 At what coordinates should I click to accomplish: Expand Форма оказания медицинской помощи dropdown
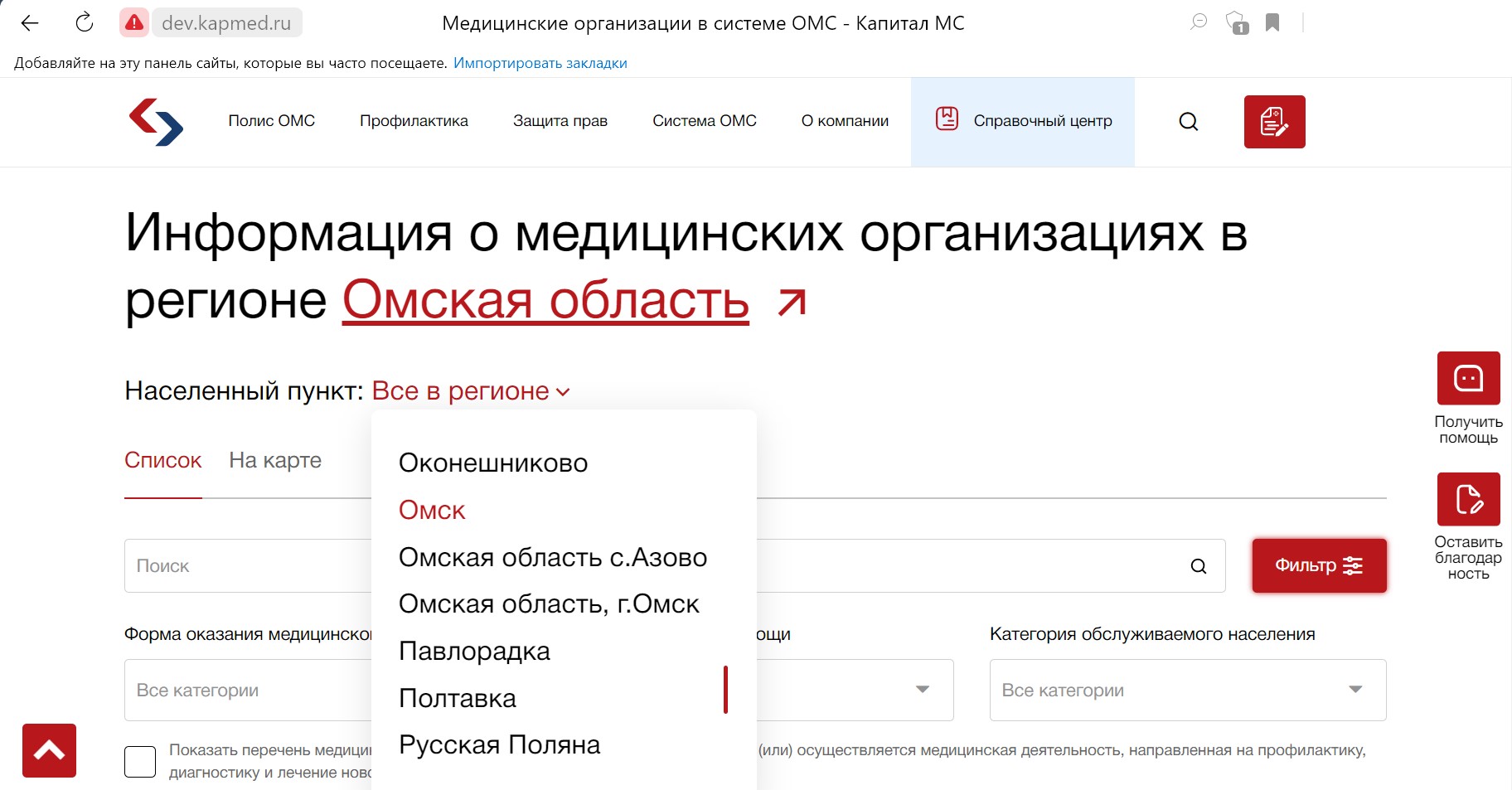[x=248, y=691]
